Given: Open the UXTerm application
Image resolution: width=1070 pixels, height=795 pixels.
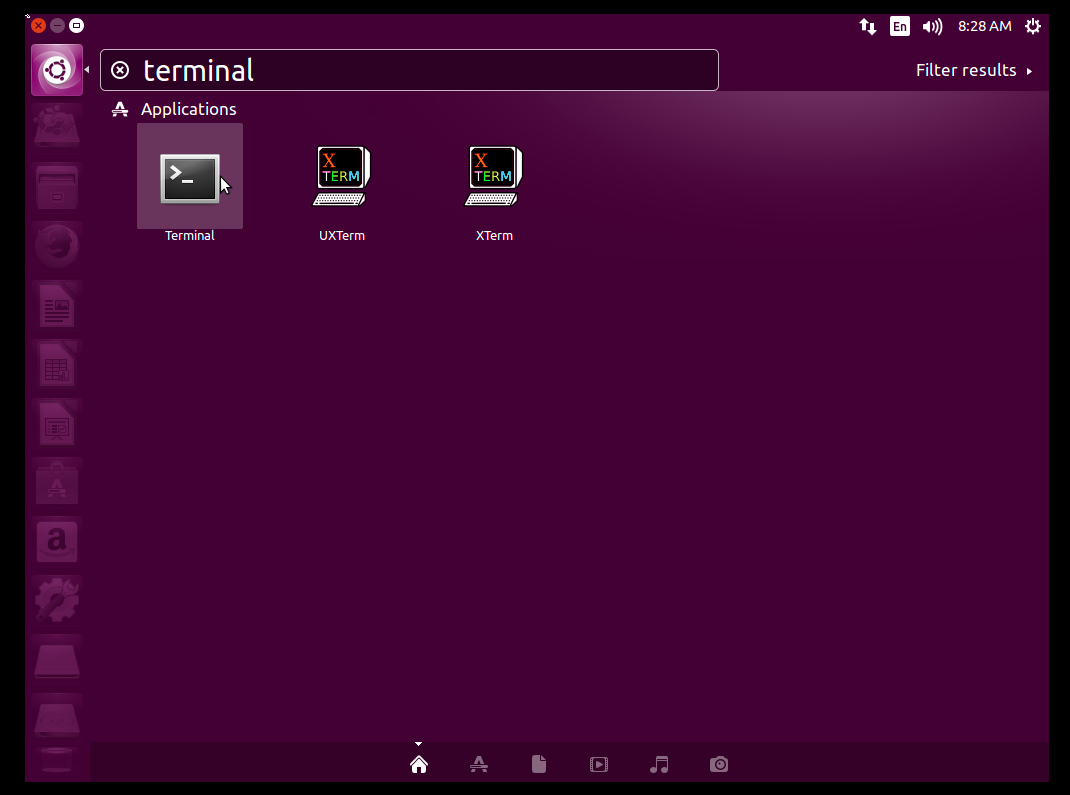Looking at the screenshot, I should click(x=341, y=176).
